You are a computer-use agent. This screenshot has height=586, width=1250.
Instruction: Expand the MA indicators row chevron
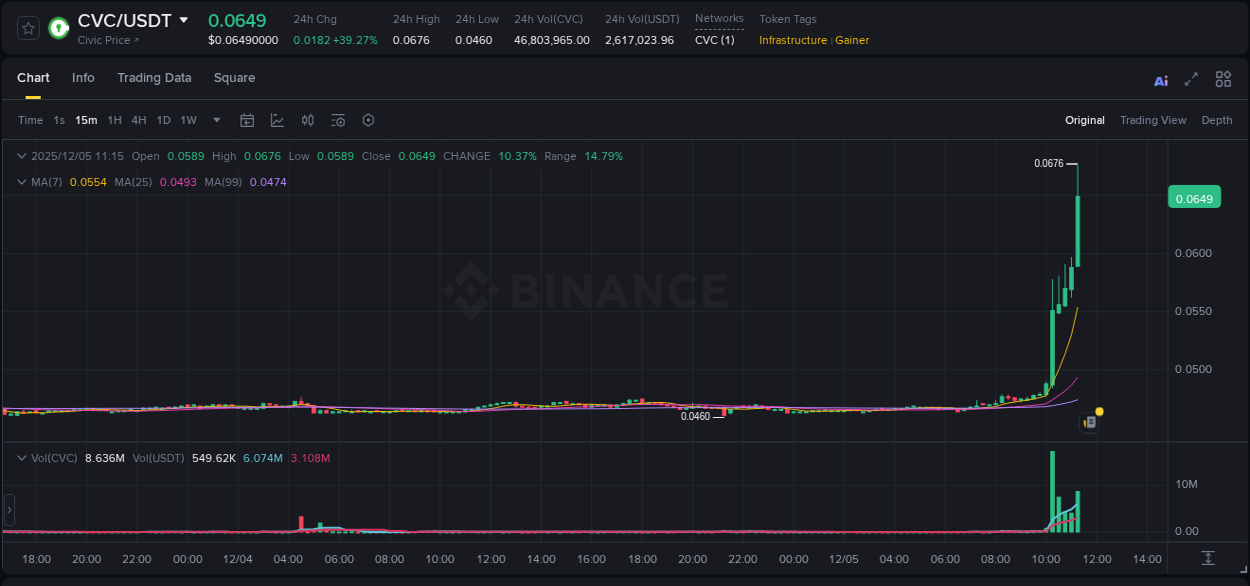pyautogui.click(x=21, y=182)
